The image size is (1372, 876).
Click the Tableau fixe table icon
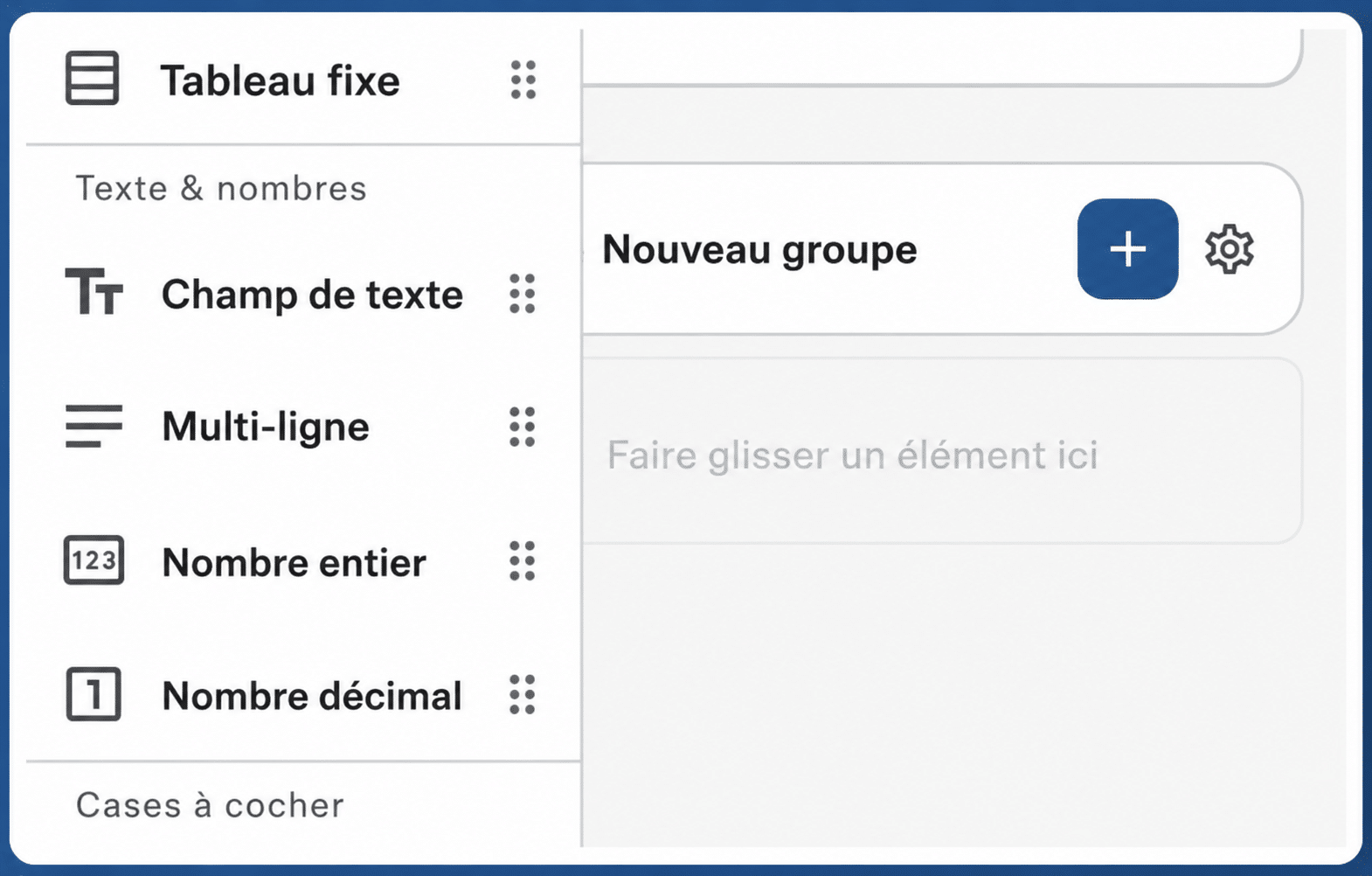(x=93, y=79)
